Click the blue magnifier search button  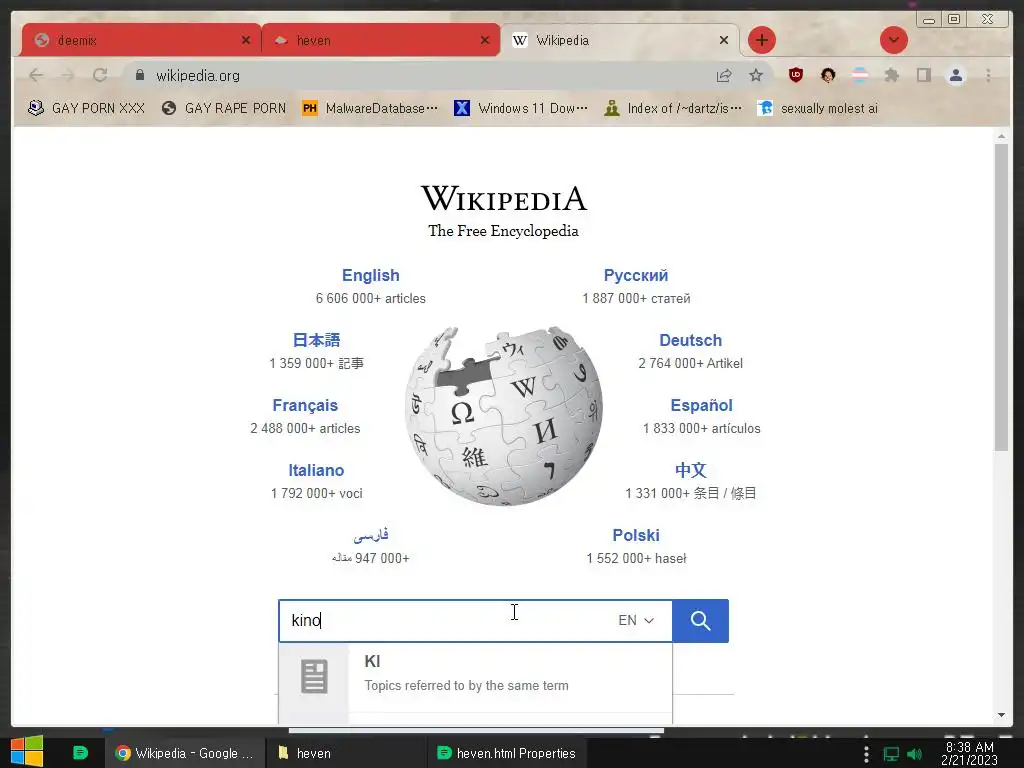pos(700,620)
